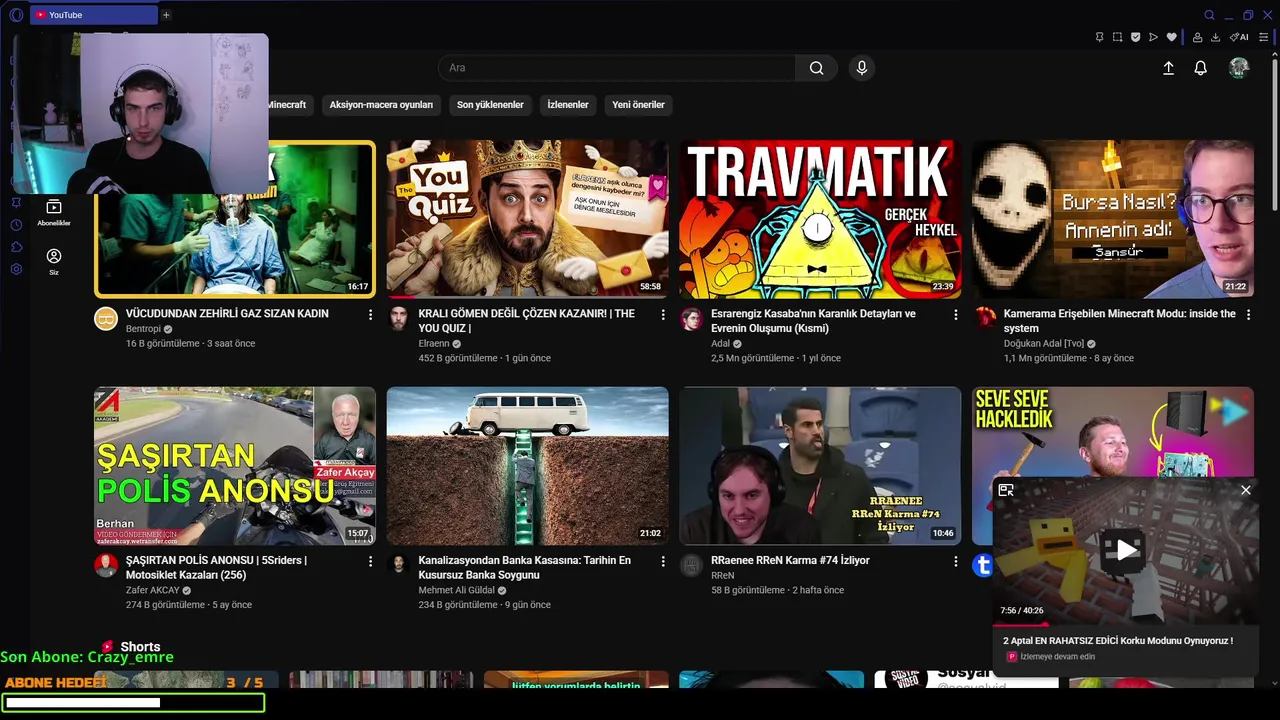The width and height of the screenshot is (1280, 720).
Task: Open Mehmet Ali Güldal channel link
Action: point(459,591)
